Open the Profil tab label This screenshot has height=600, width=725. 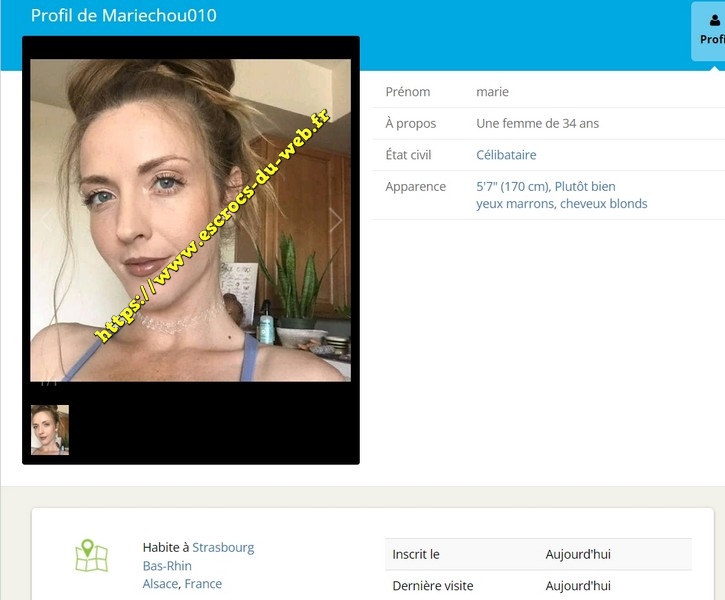712,40
